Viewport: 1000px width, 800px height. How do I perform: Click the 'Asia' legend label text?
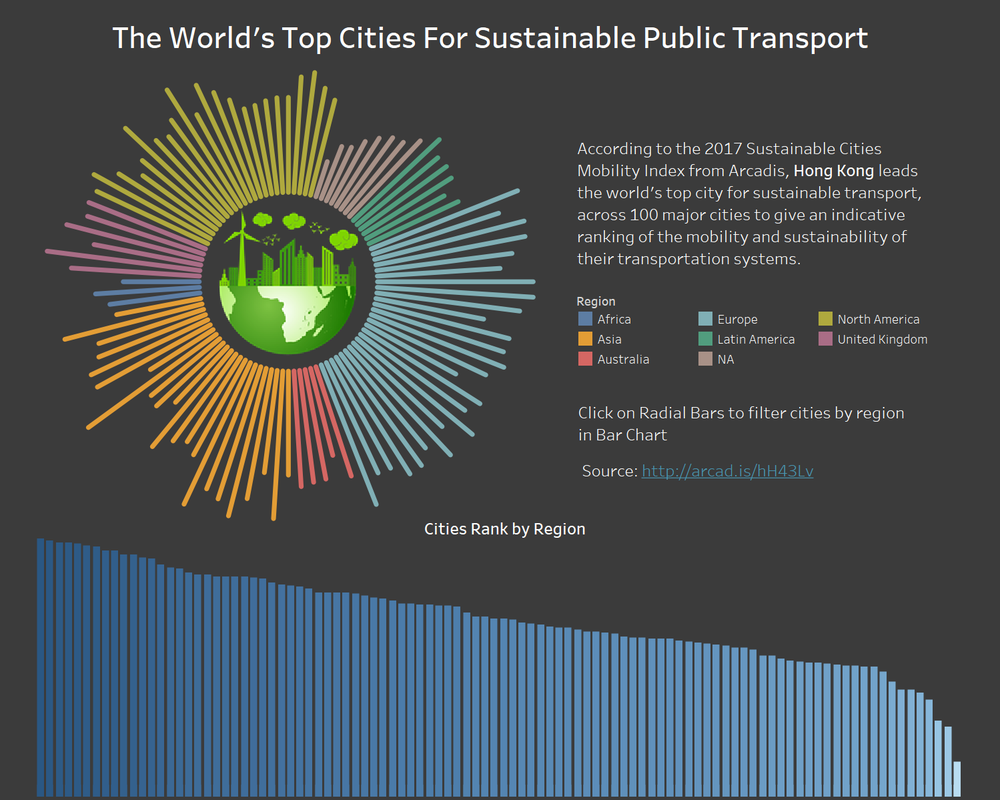point(609,339)
